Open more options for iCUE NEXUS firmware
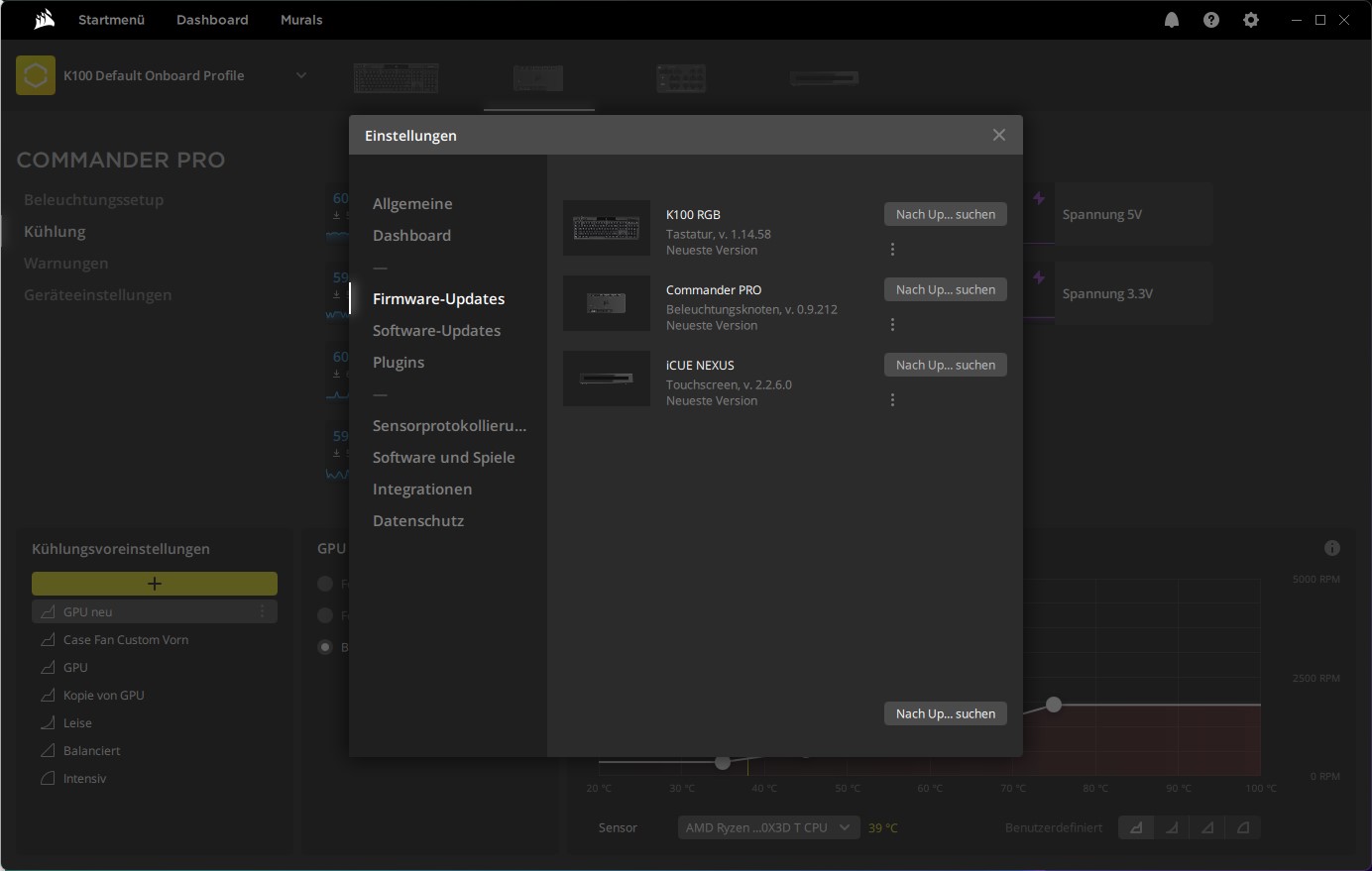1372x871 pixels. coord(892,400)
